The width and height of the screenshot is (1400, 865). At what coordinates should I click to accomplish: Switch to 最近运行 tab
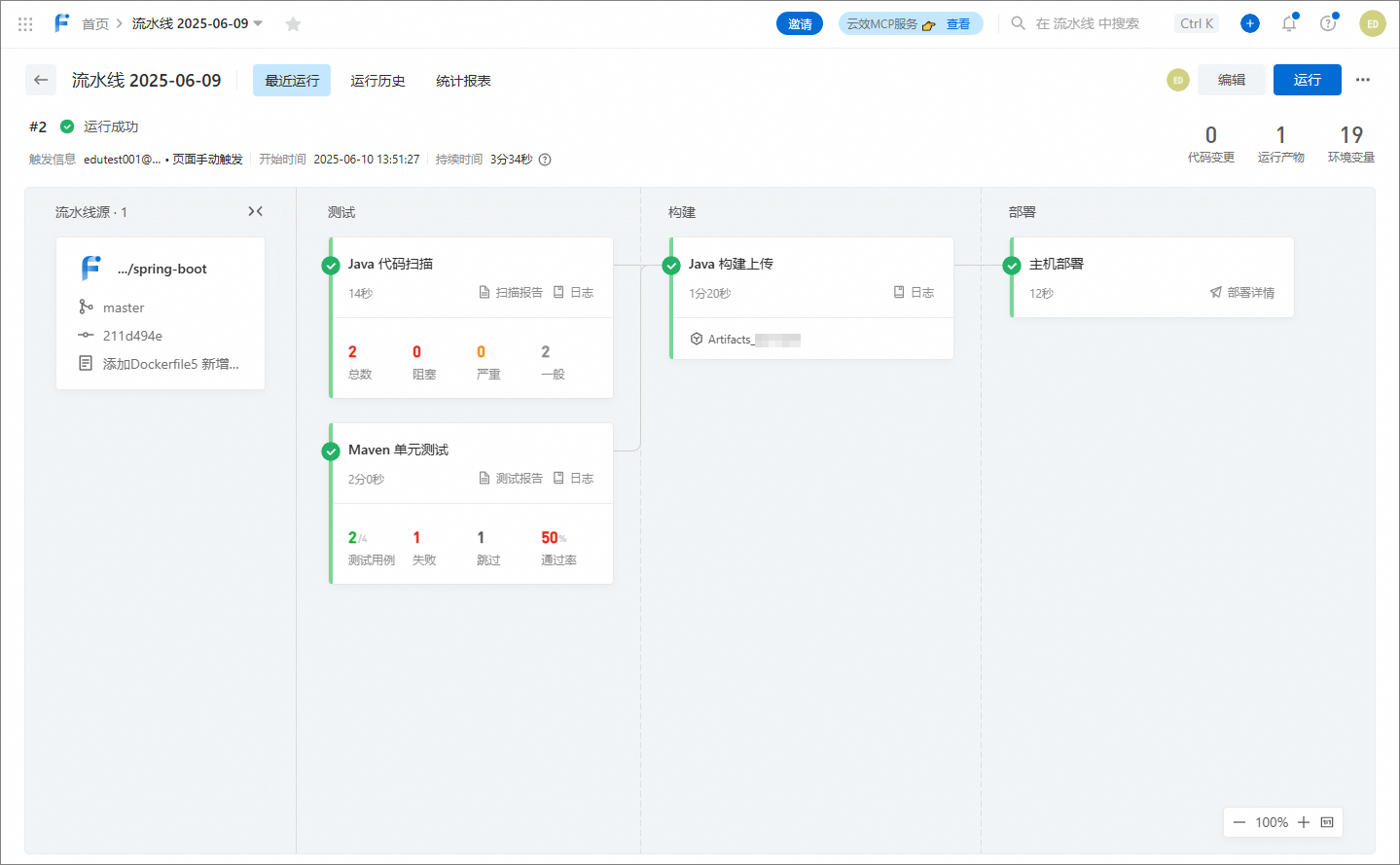[x=292, y=81]
